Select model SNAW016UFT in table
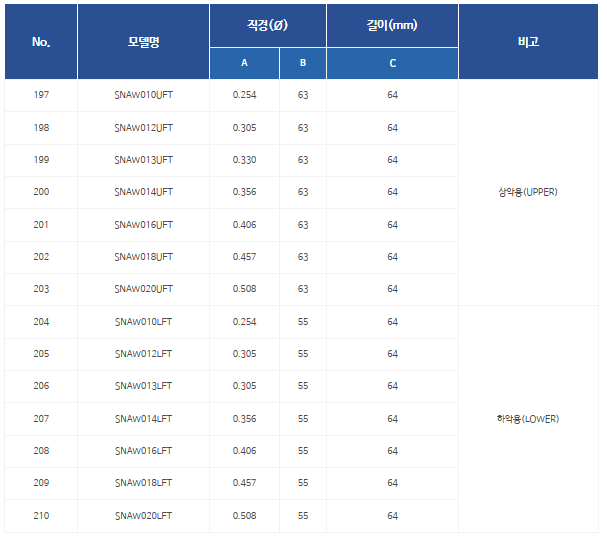Viewport: 607px width, 540px height. (143, 225)
